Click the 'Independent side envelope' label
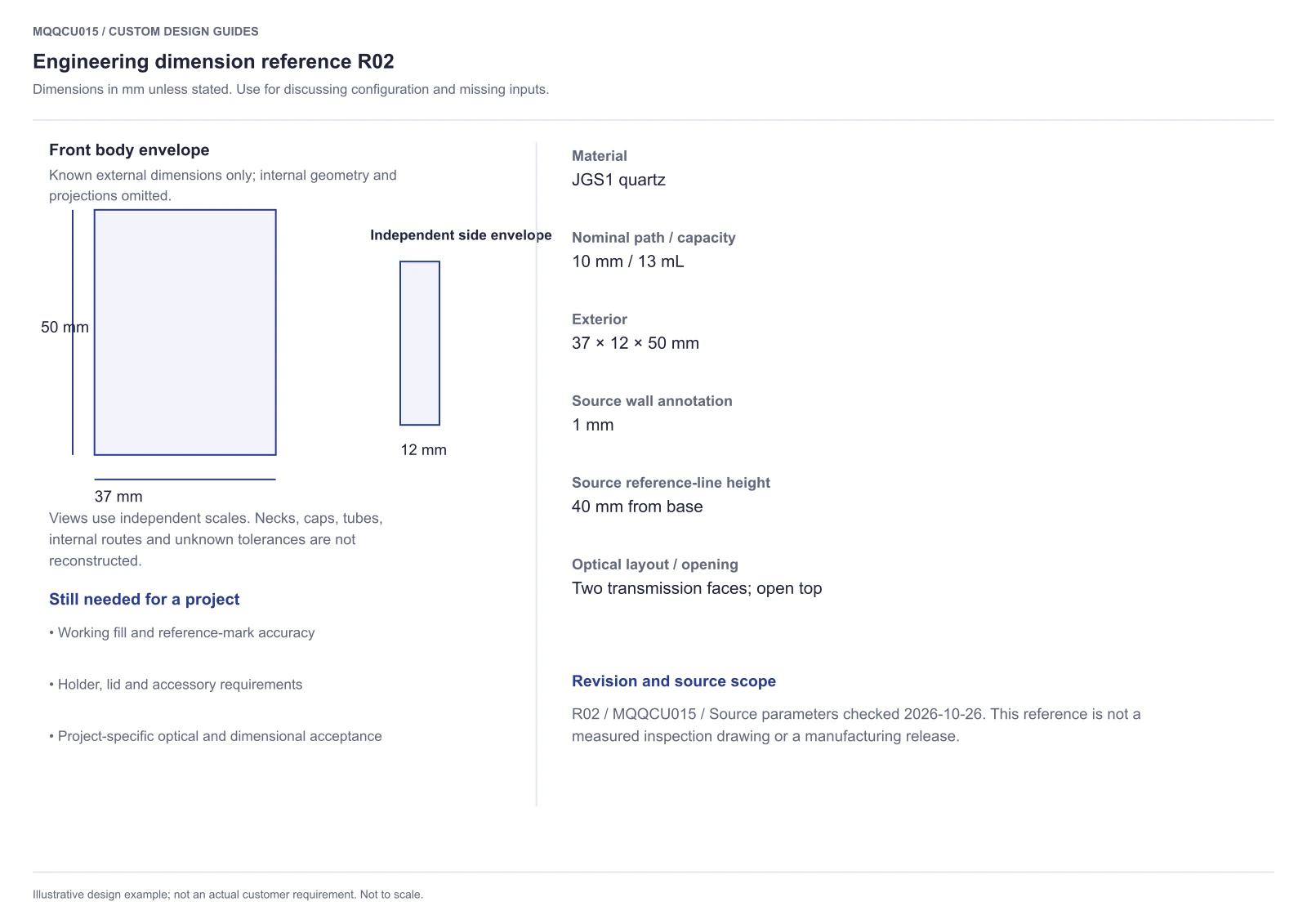 click(461, 235)
